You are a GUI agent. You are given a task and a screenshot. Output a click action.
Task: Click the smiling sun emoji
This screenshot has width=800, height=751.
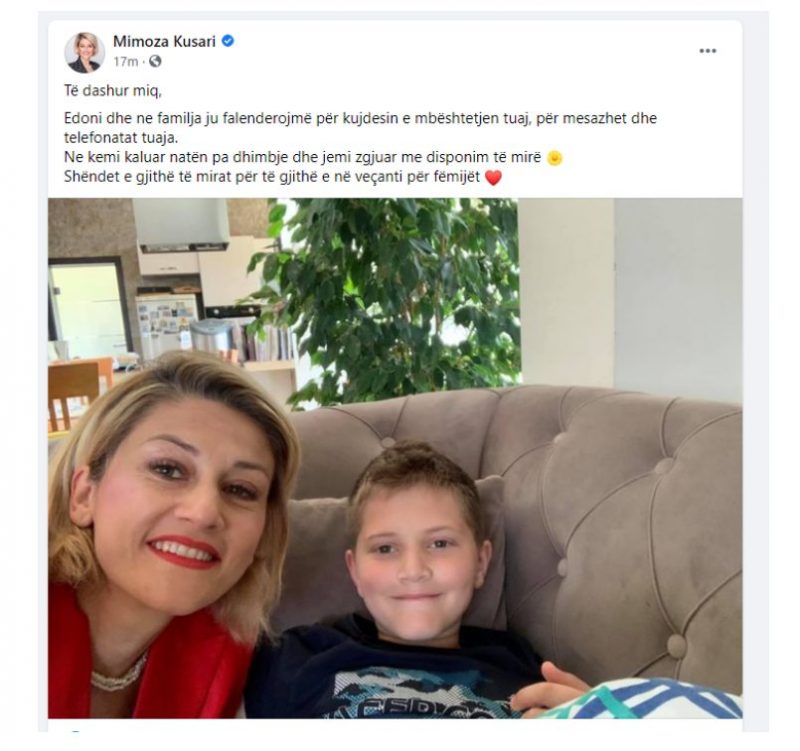[555, 159]
